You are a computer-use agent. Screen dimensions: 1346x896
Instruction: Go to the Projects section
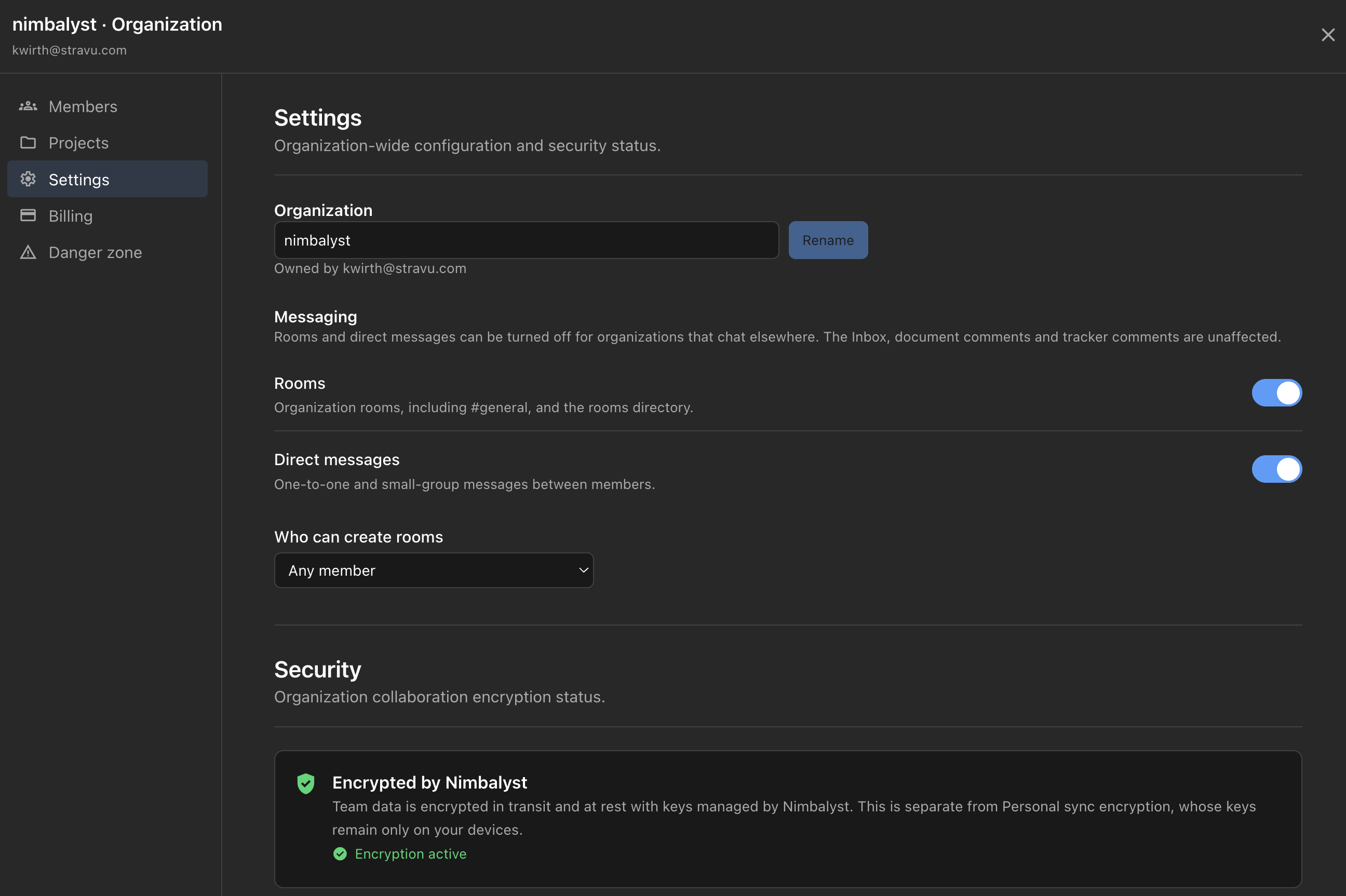pos(107,143)
